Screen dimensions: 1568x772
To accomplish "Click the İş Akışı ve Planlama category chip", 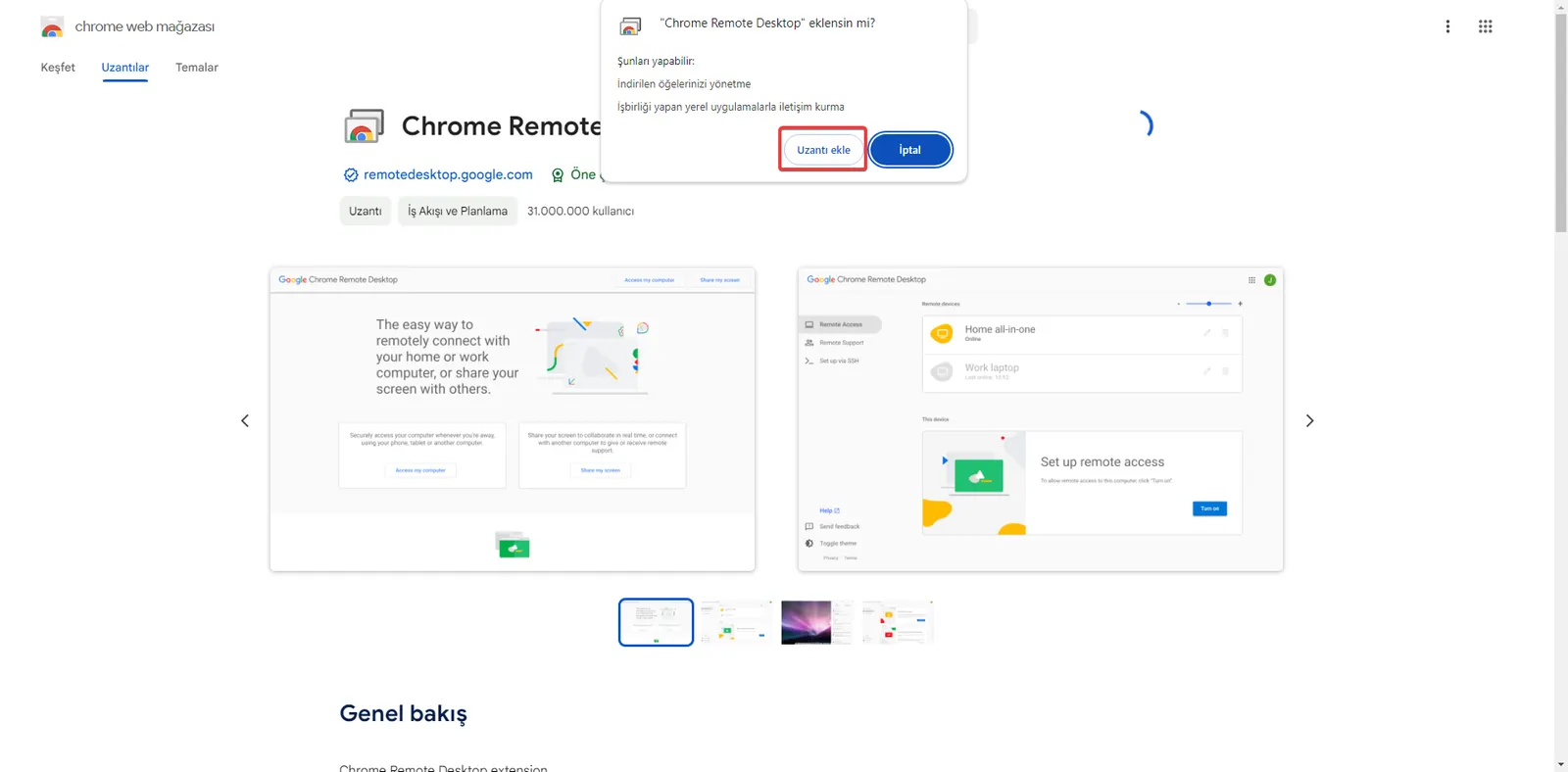I will click(x=458, y=211).
